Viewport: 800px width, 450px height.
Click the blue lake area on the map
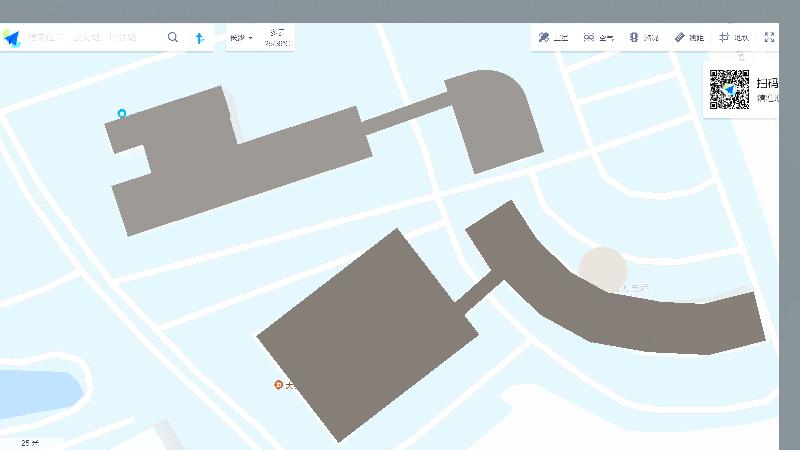point(35,393)
